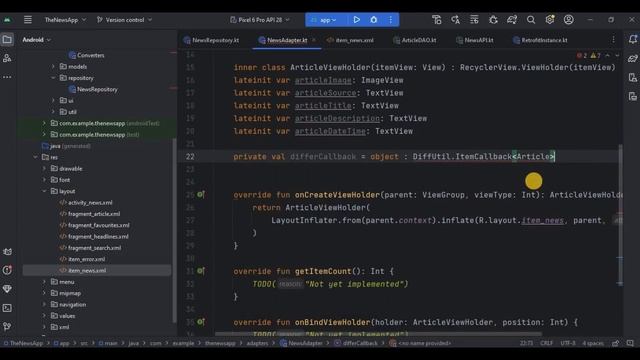Switch to NewsRepository.kt tab
Viewport: 640px width, 360px height.
tap(211, 40)
